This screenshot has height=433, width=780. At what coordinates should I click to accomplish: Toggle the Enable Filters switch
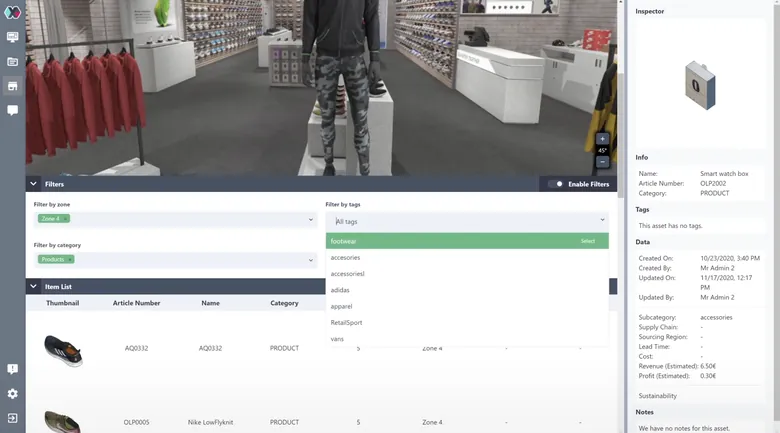point(556,184)
